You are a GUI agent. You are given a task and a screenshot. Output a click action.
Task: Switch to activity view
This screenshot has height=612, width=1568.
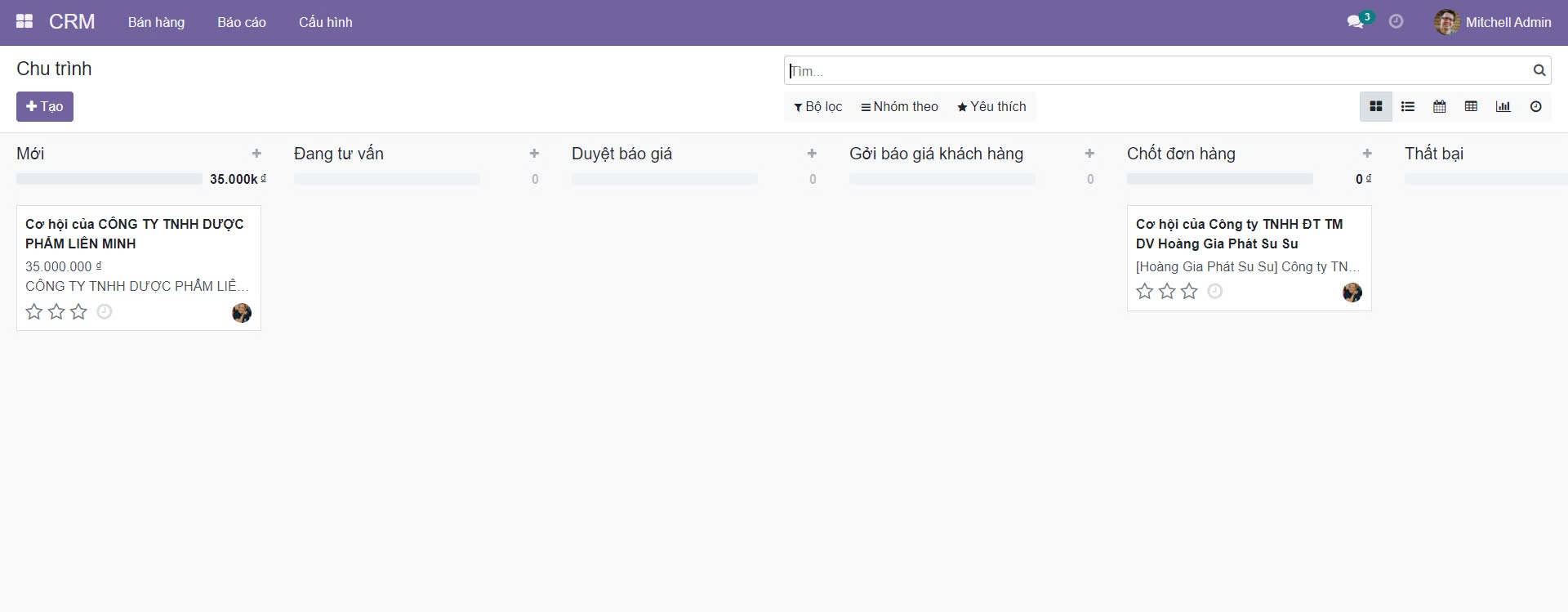click(x=1536, y=107)
